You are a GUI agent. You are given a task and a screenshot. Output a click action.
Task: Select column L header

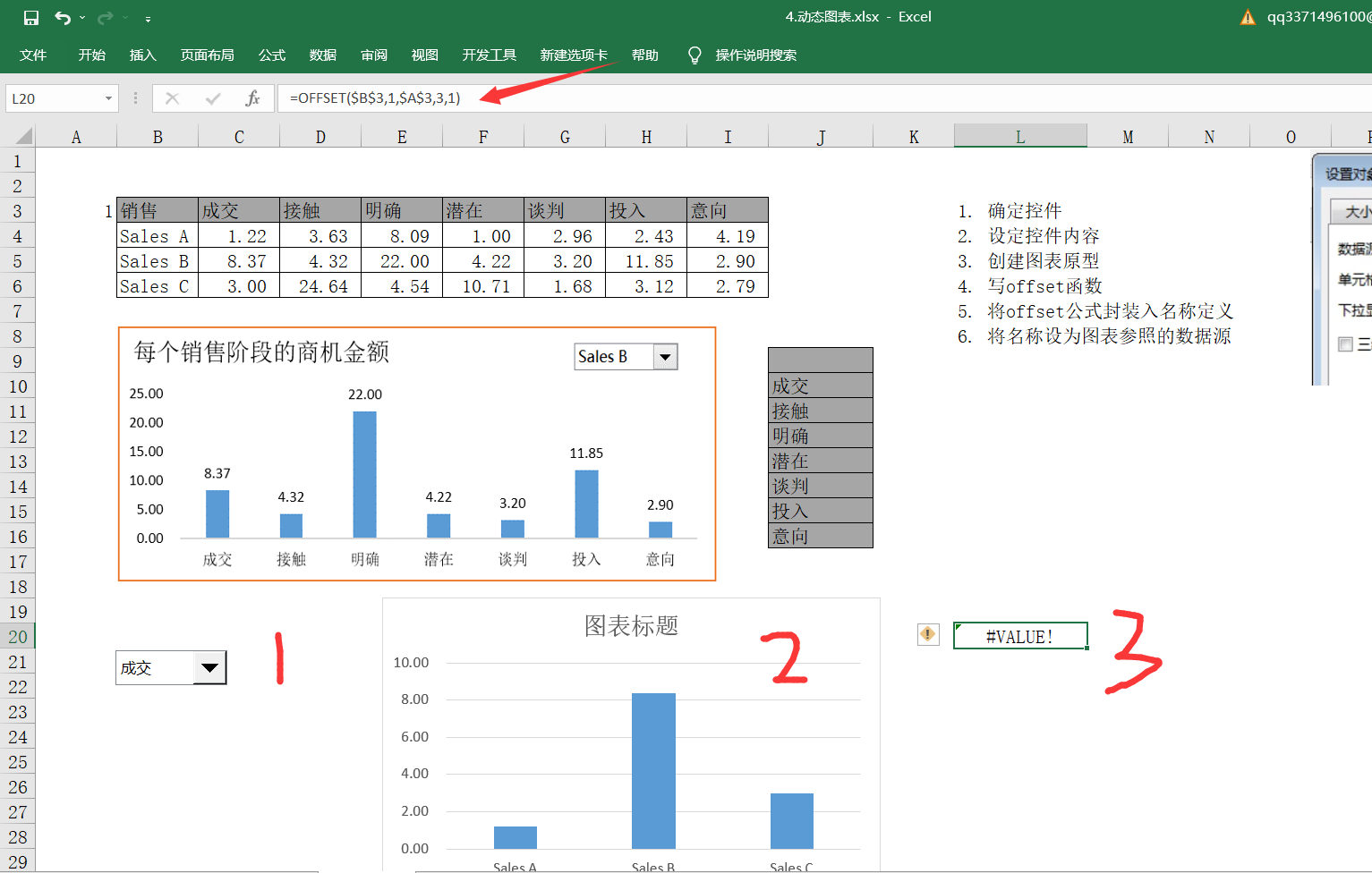pyautogui.click(x=1020, y=137)
